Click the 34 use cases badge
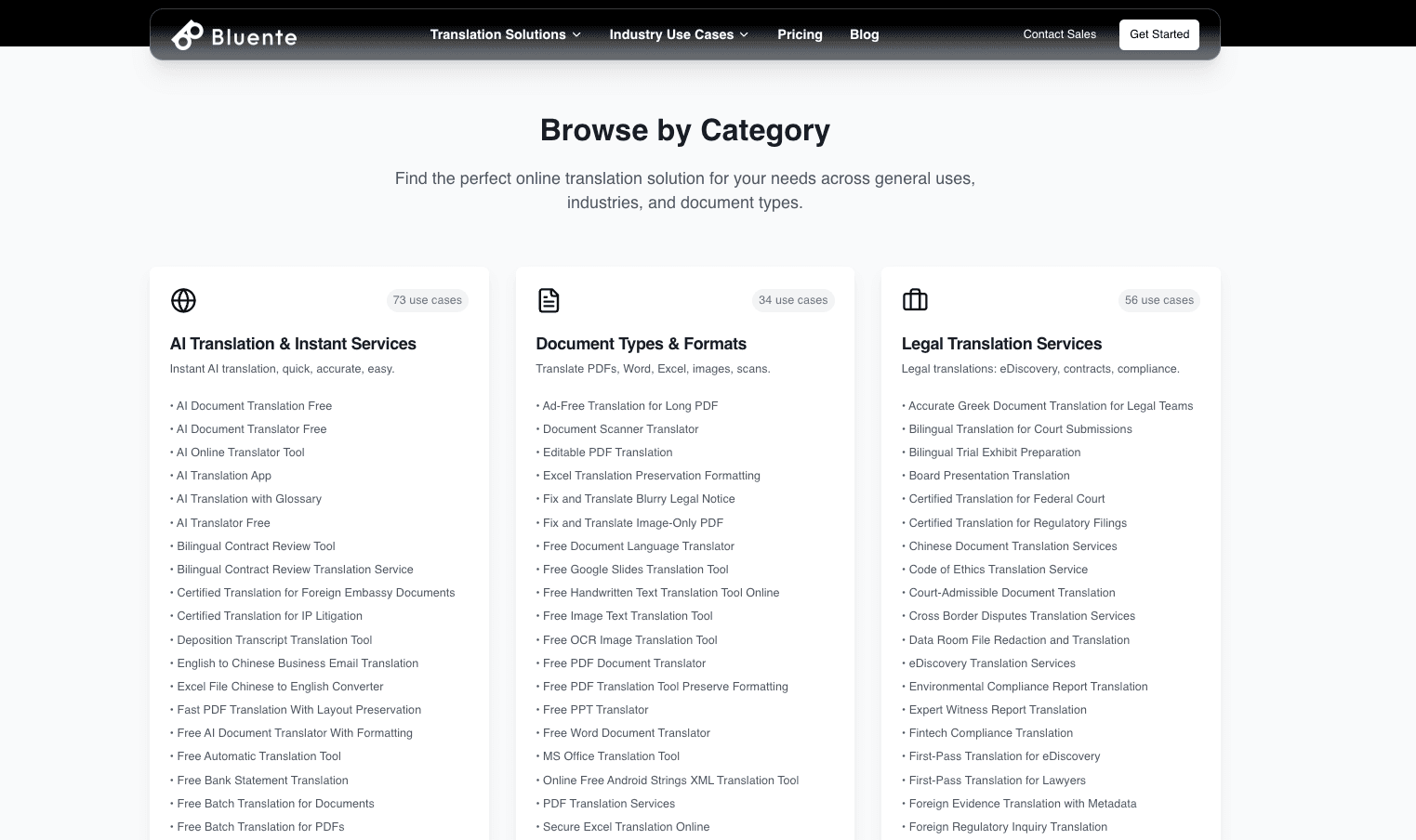Viewport: 1416px width, 840px height. click(x=793, y=300)
